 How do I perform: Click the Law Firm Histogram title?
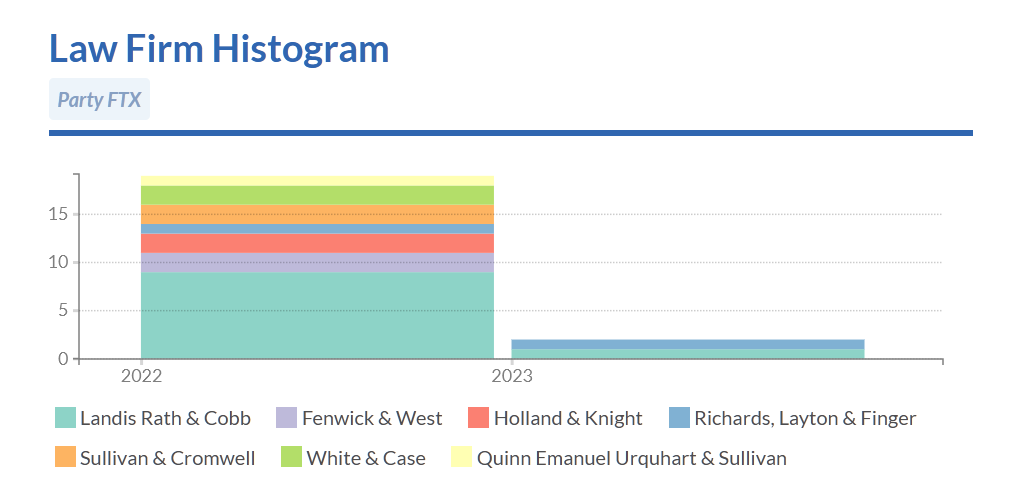click(x=219, y=48)
